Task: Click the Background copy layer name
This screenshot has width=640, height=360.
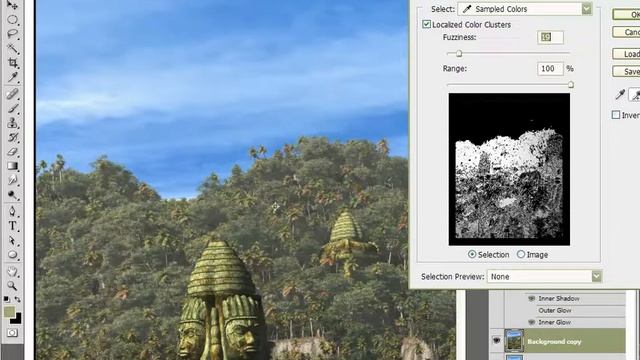Action: click(554, 342)
